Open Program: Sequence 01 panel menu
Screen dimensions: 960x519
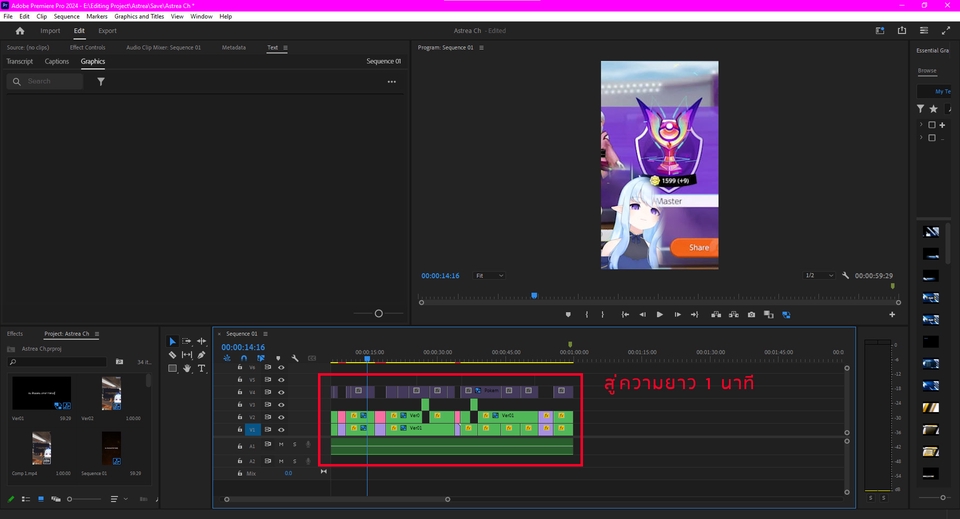(x=481, y=48)
